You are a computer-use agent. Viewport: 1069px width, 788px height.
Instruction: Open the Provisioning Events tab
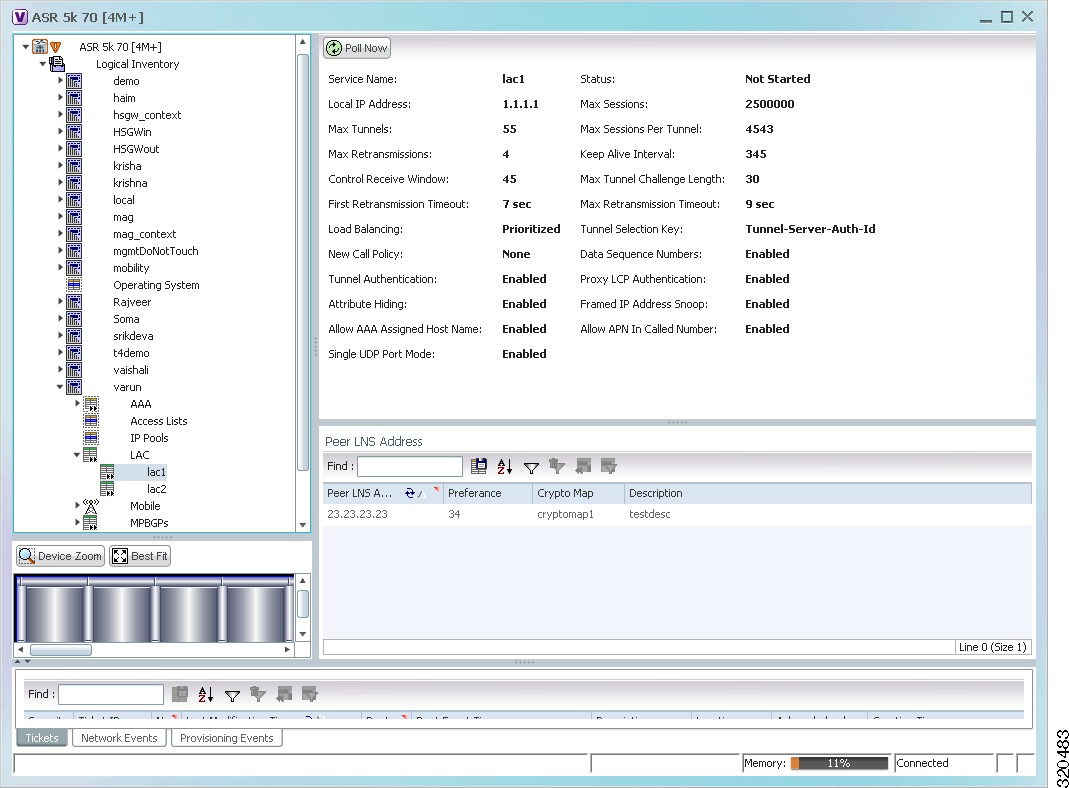click(x=226, y=738)
